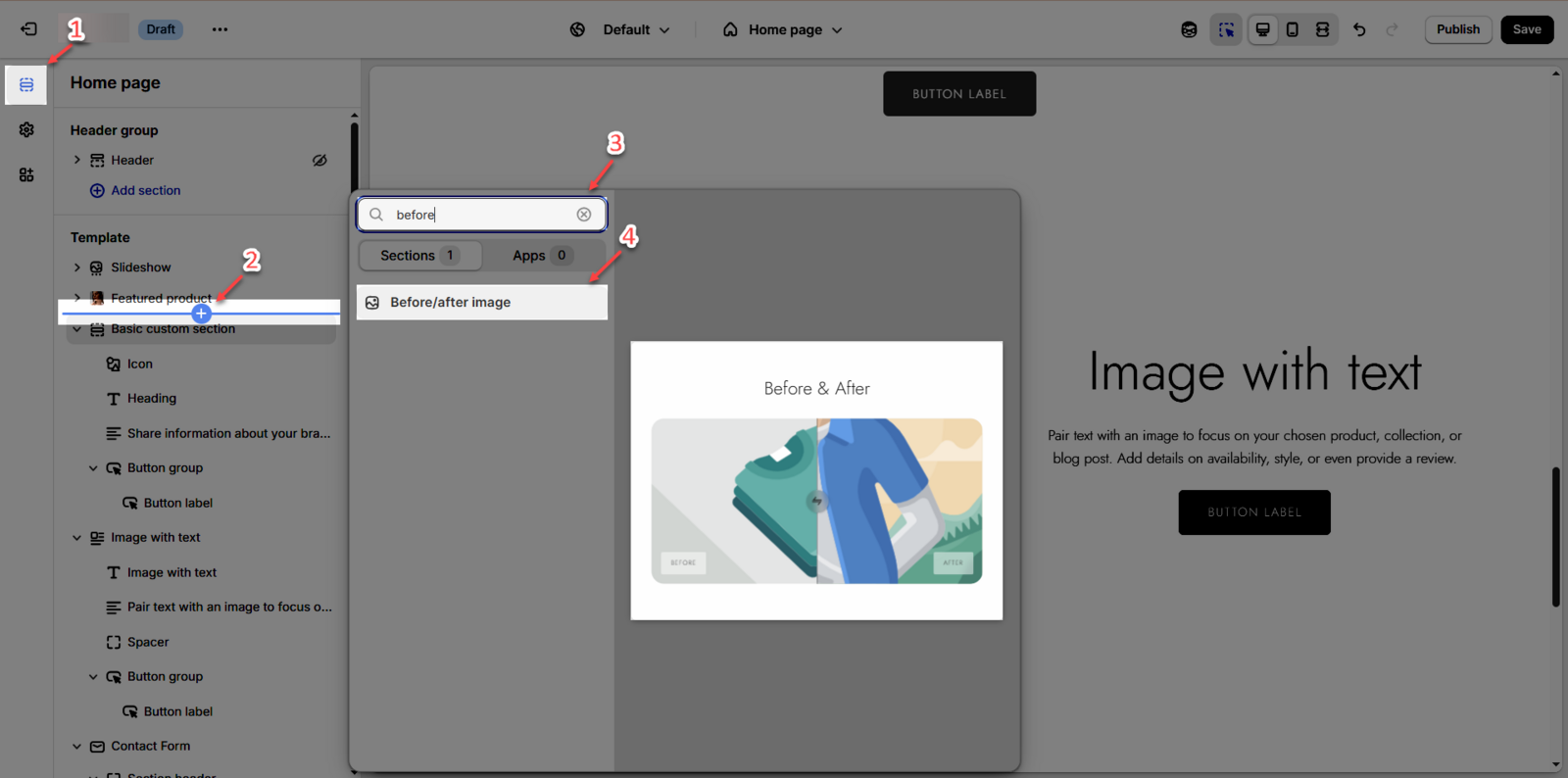
Task: Open the Home page template dropdown
Action: (783, 29)
